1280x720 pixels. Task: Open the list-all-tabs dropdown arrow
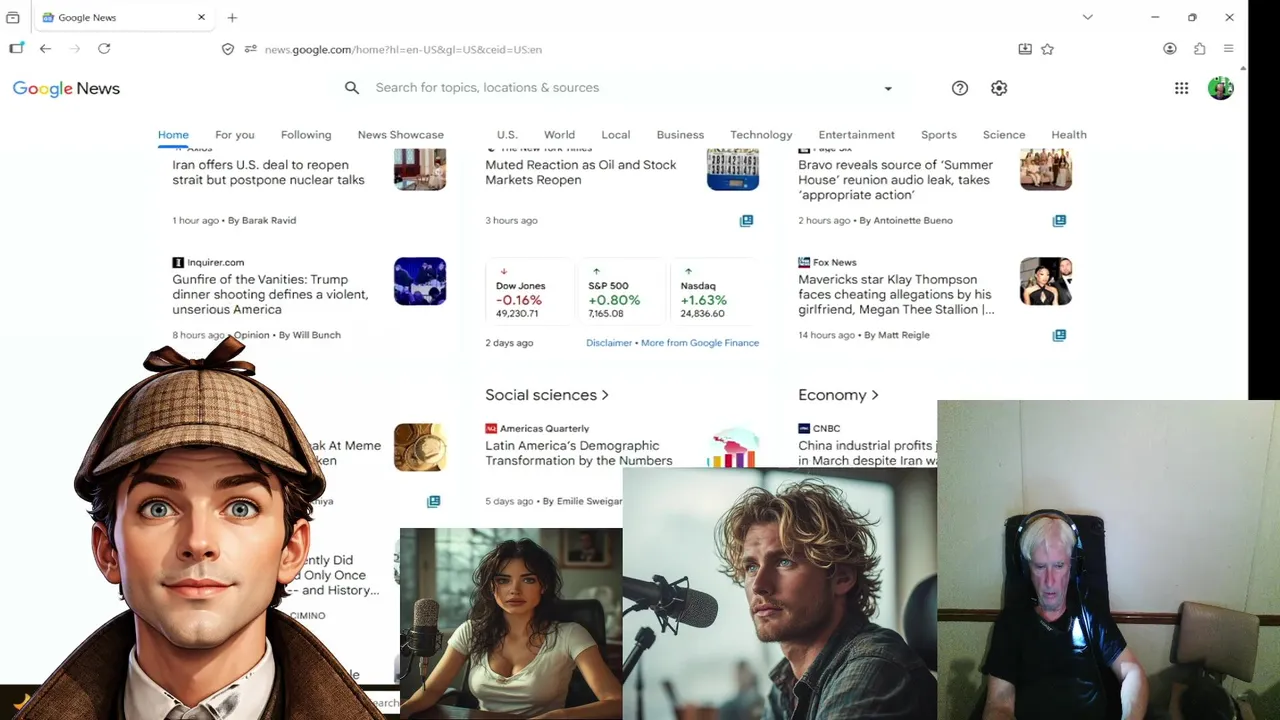(x=1088, y=17)
